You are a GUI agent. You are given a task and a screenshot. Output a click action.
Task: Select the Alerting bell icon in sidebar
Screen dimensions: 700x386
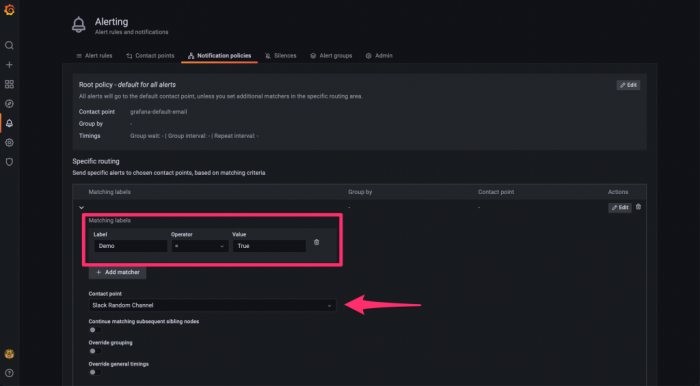pos(9,123)
